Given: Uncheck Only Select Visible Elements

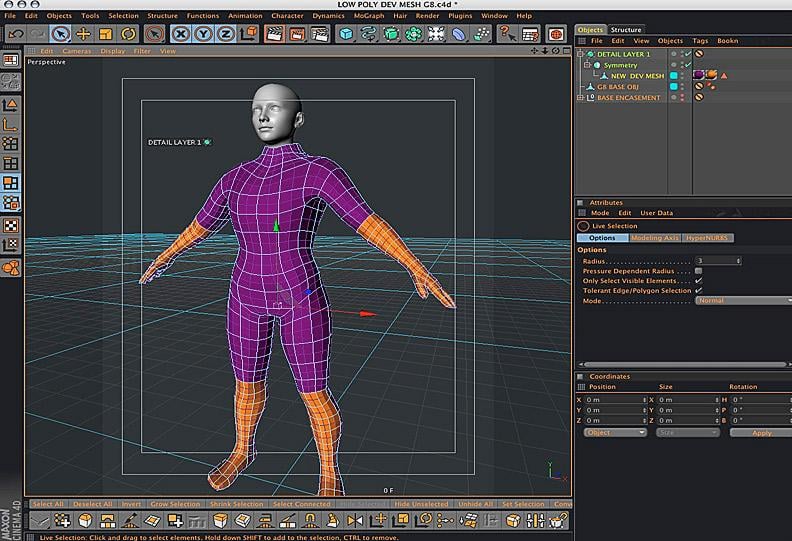Looking at the screenshot, I should pos(698,281).
